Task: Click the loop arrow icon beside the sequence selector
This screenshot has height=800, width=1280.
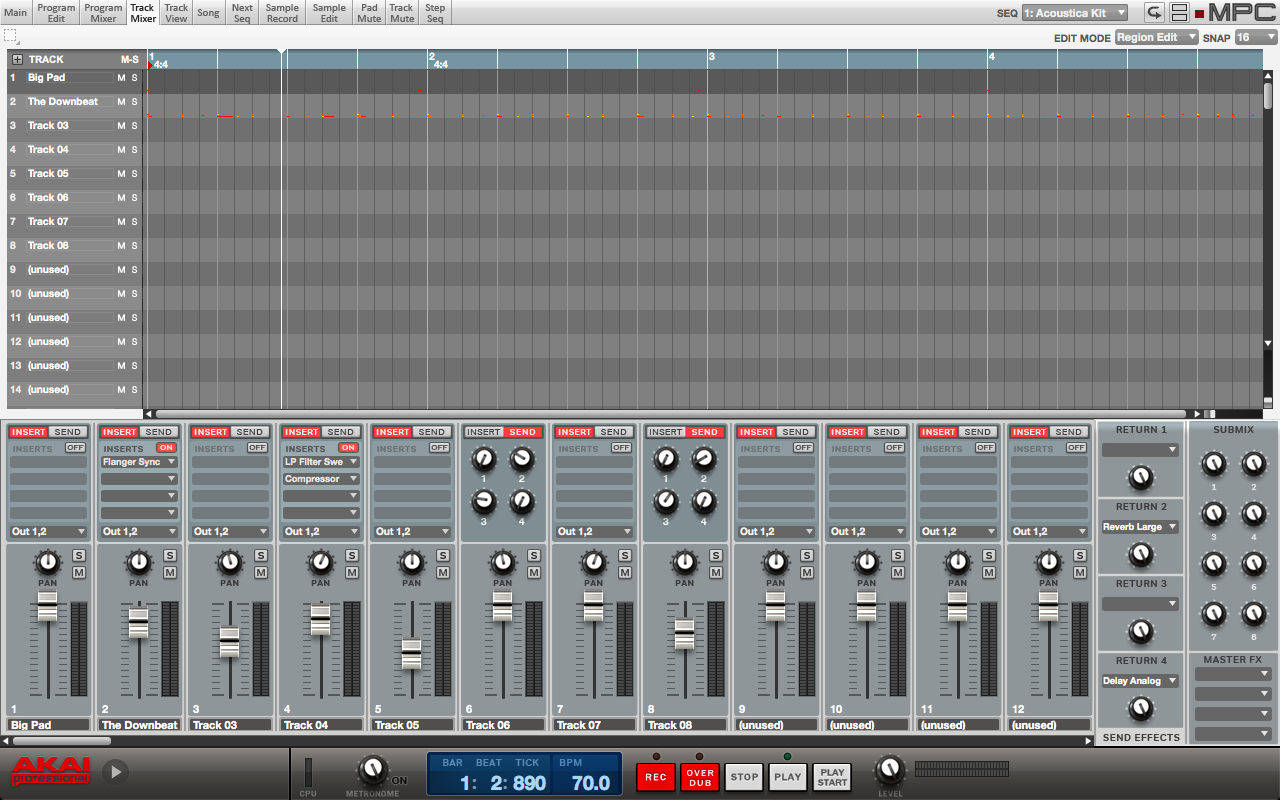Action: [x=1154, y=13]
